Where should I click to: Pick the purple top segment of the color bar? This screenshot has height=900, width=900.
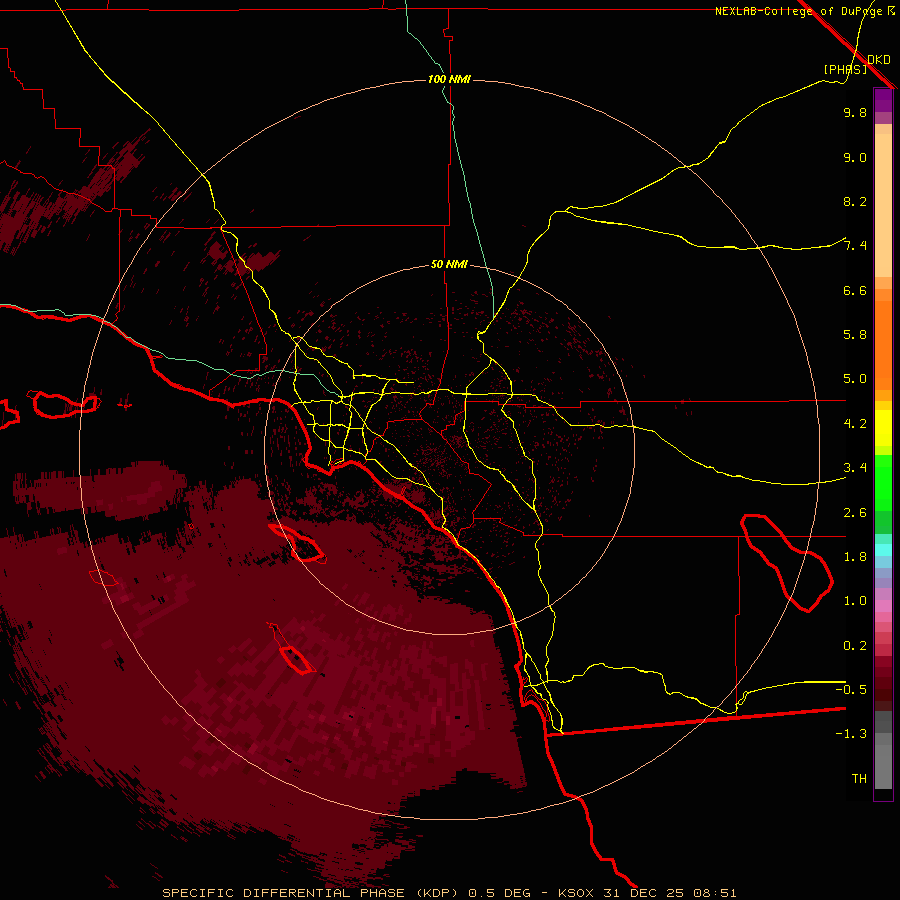tap(883, 100)
